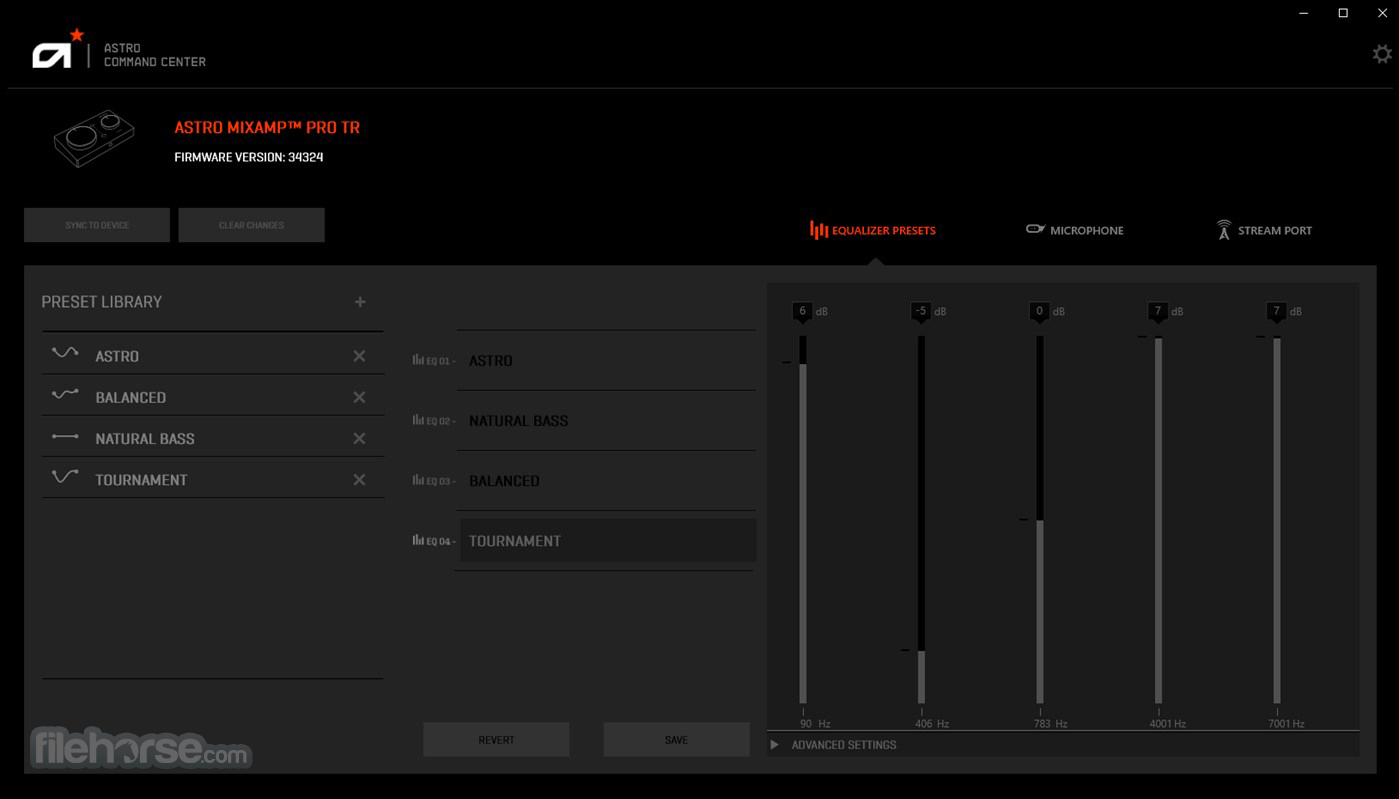
Task: Select the EQ 01 ASTRO slot
Action: tap(606, 360)
